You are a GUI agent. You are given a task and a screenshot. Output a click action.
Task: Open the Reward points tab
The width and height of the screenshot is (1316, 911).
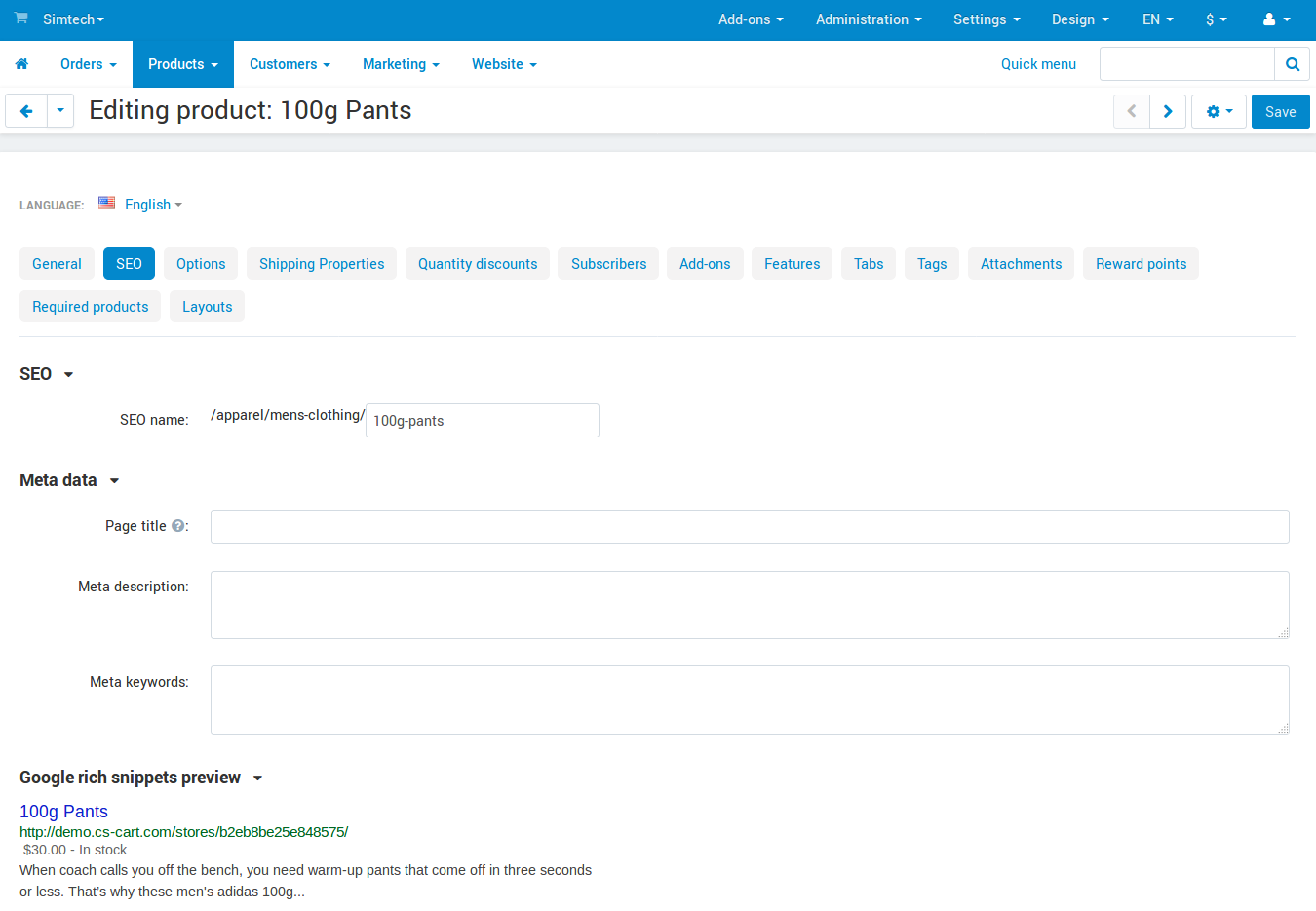[x=1141, y=264]
